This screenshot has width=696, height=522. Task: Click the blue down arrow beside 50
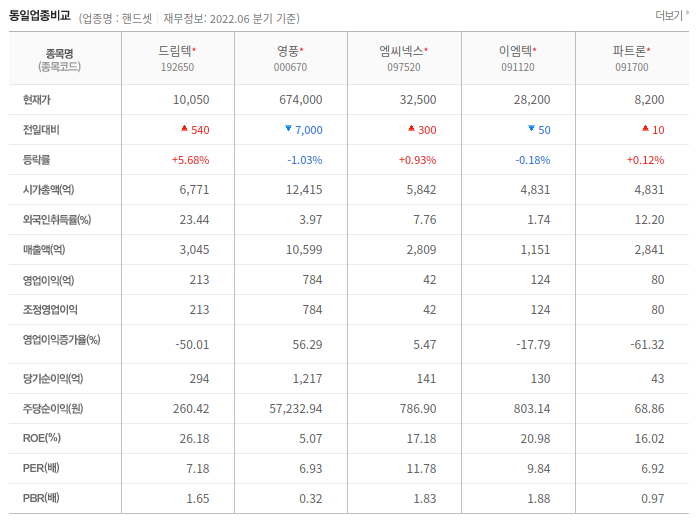tap(531, 128)
